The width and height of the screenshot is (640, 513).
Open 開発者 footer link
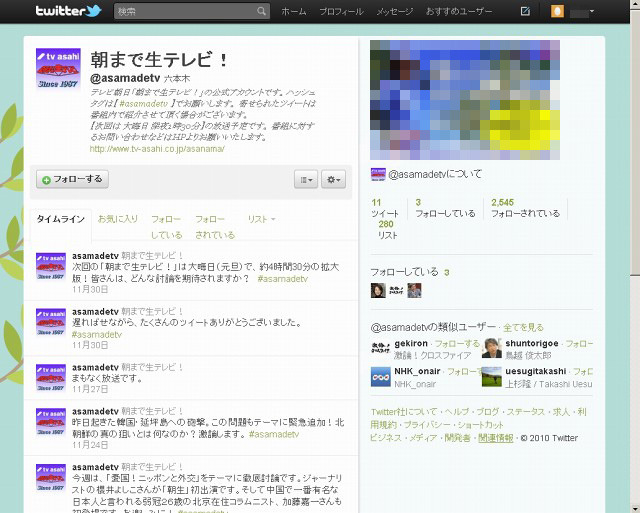tap(457, 438)
